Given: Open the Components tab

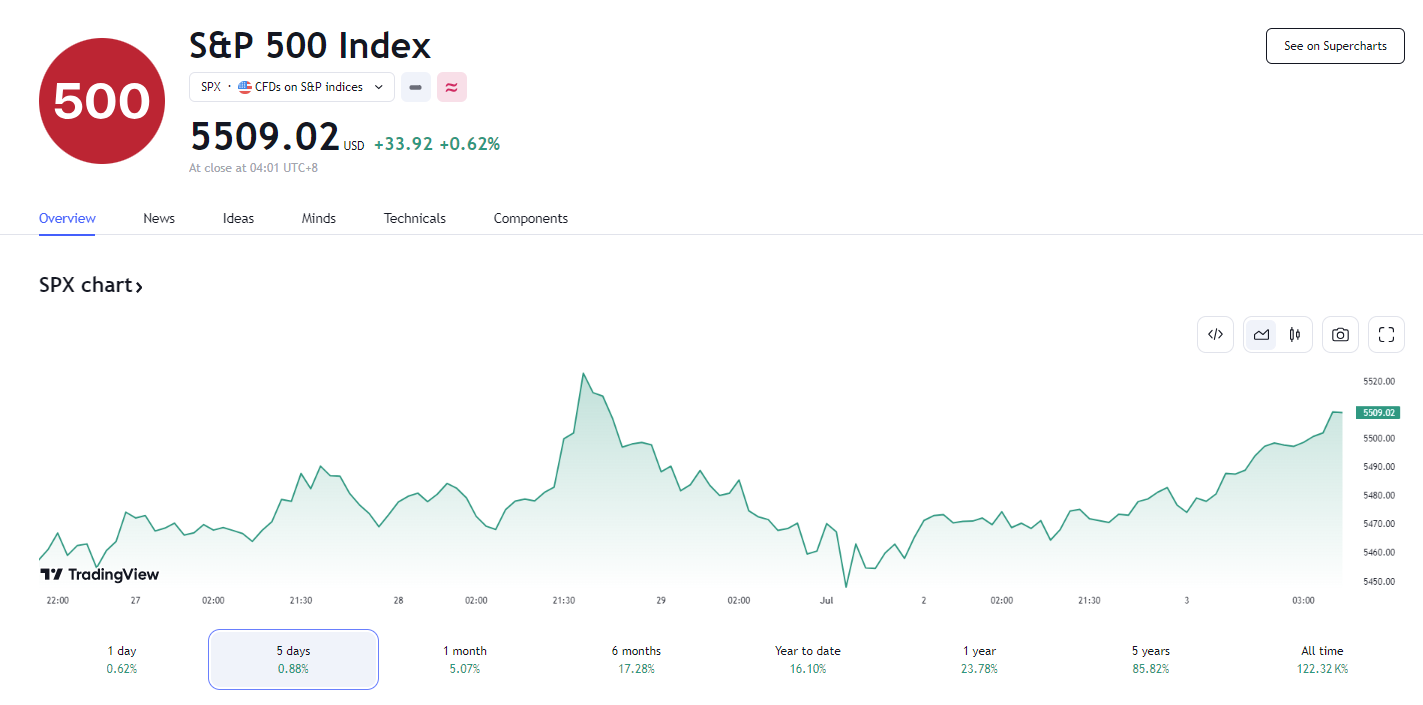Looking at the screenshot, I should coord(531,218).
